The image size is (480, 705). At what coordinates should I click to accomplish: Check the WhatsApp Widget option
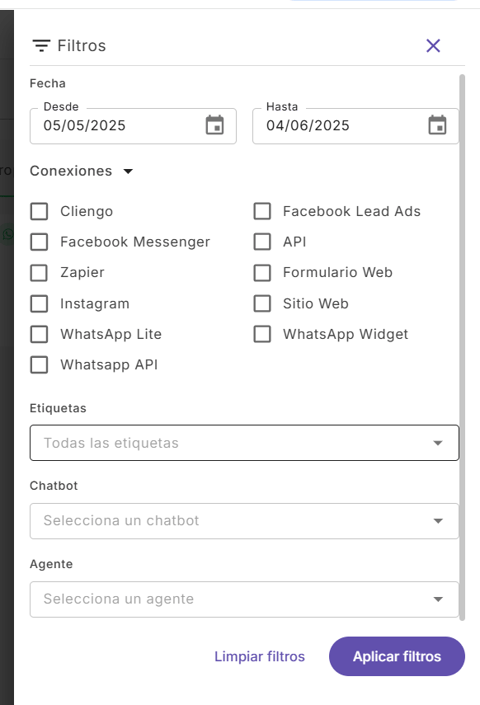pyautogui.click(x=262, y=334)
